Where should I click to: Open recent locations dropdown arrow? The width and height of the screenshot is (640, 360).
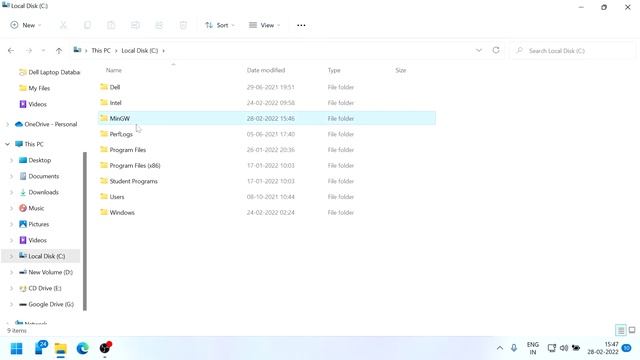tap(43, 51)
